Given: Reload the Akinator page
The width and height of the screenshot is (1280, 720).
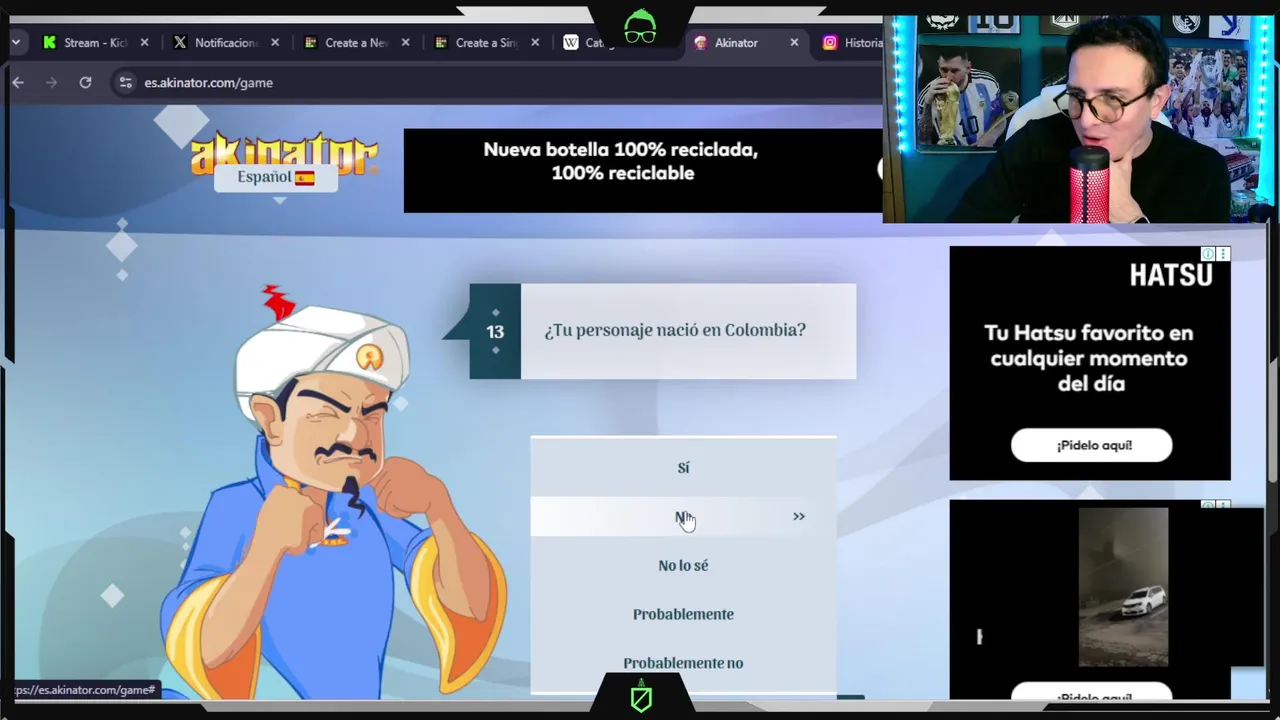Looking at the screenshot, I should 85,82.
